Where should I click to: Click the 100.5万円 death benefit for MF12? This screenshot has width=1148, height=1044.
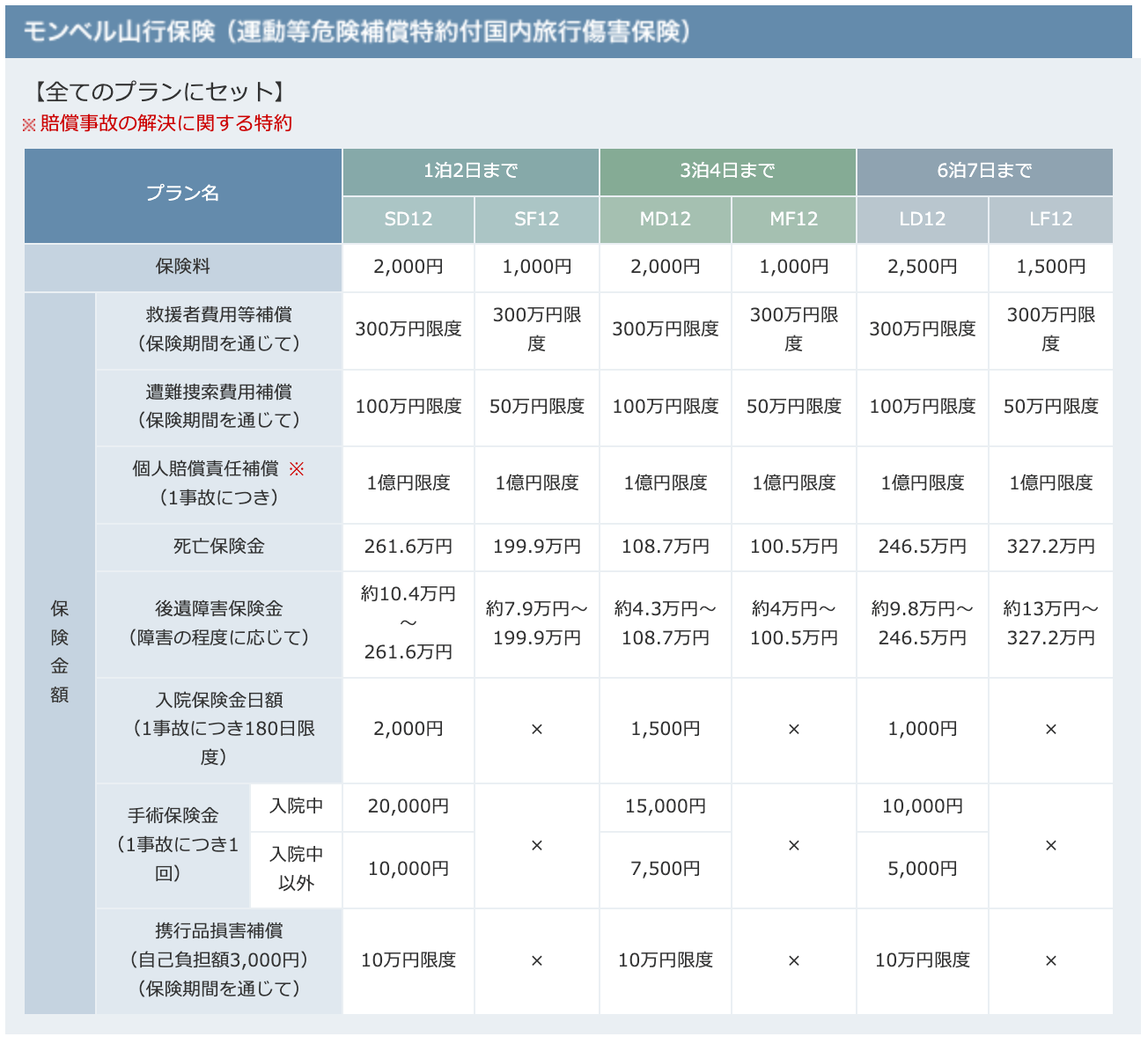tap(794, 547)
